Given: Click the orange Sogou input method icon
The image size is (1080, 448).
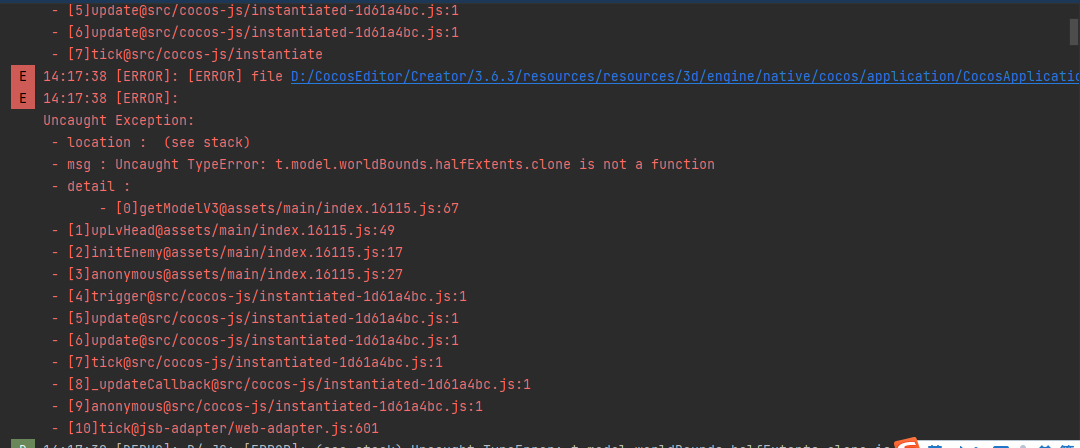Looking at the screenshot, I should tap(906, 444).
